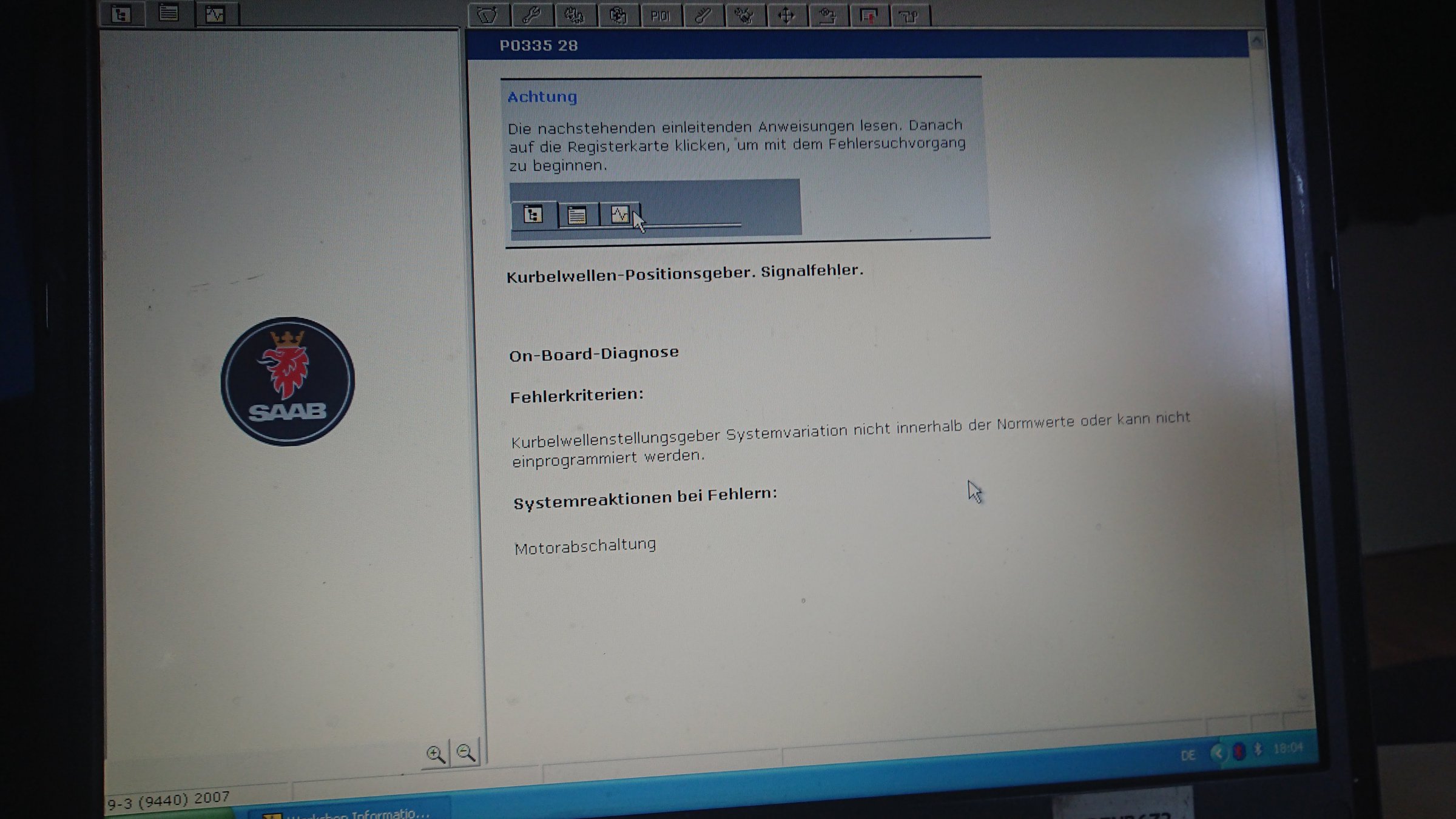
Task: Open the section left of PIOI
Action: 618,15
